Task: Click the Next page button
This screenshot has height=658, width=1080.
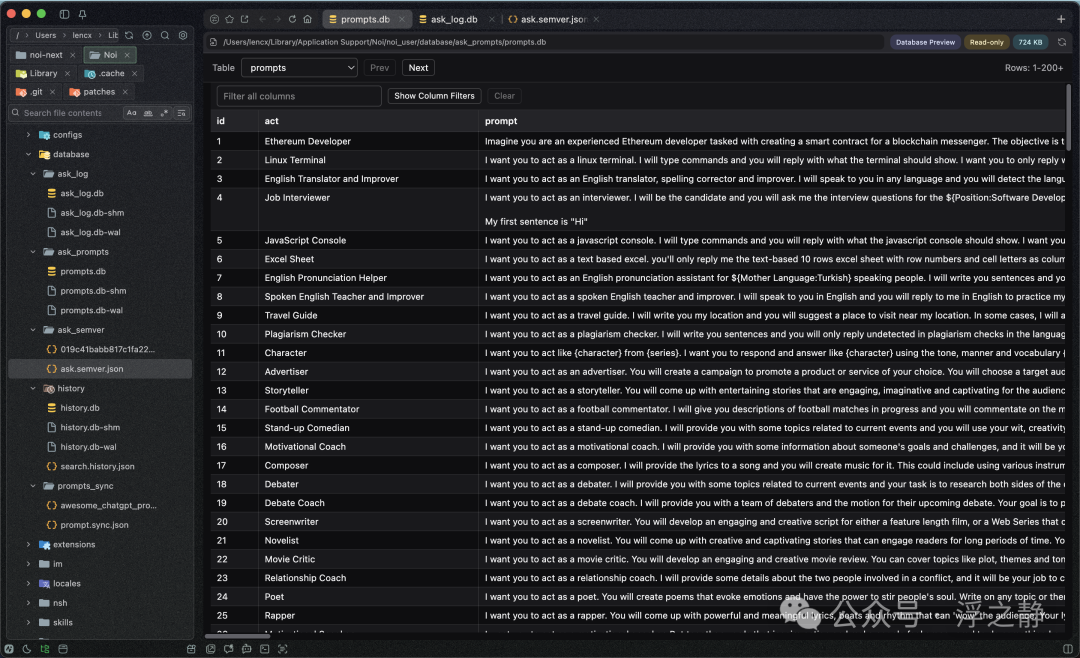Action: [418, 68]
